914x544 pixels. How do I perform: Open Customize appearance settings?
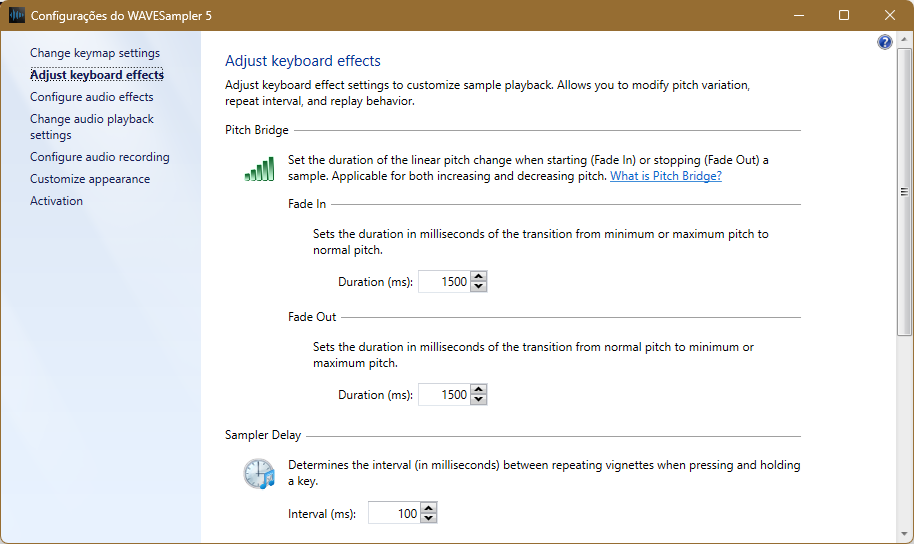[x=90, y=179]
